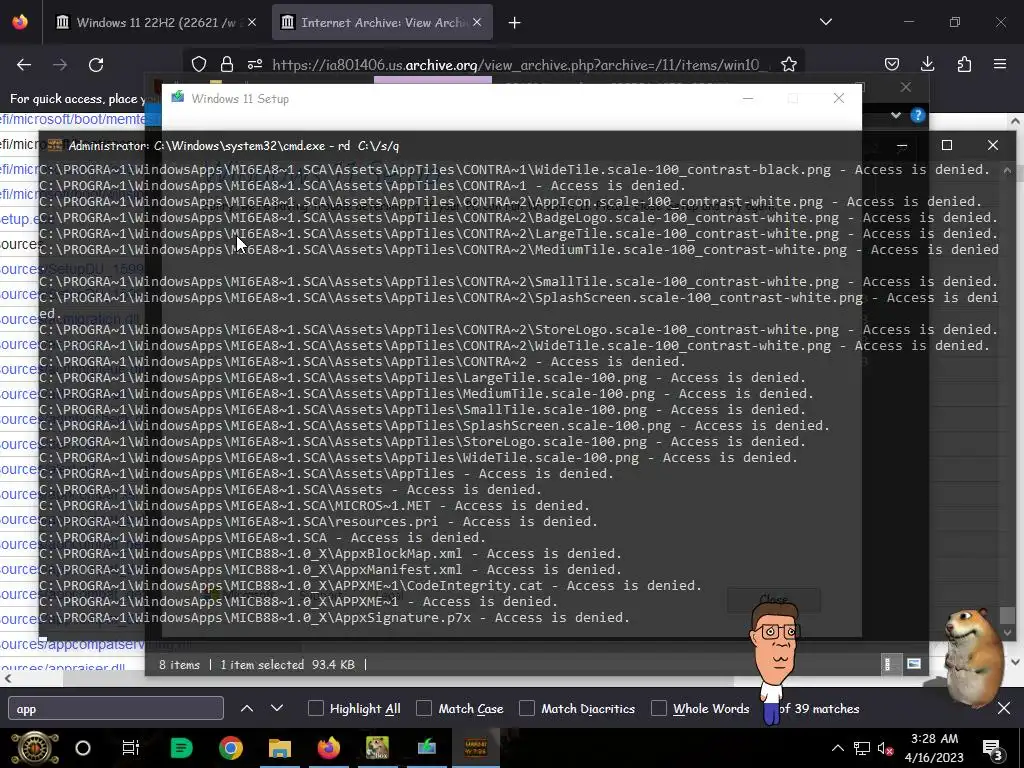This screenshot has width=1024, height=768.
Task: Go back in Firefox navigation
Action: coord(24,64)
